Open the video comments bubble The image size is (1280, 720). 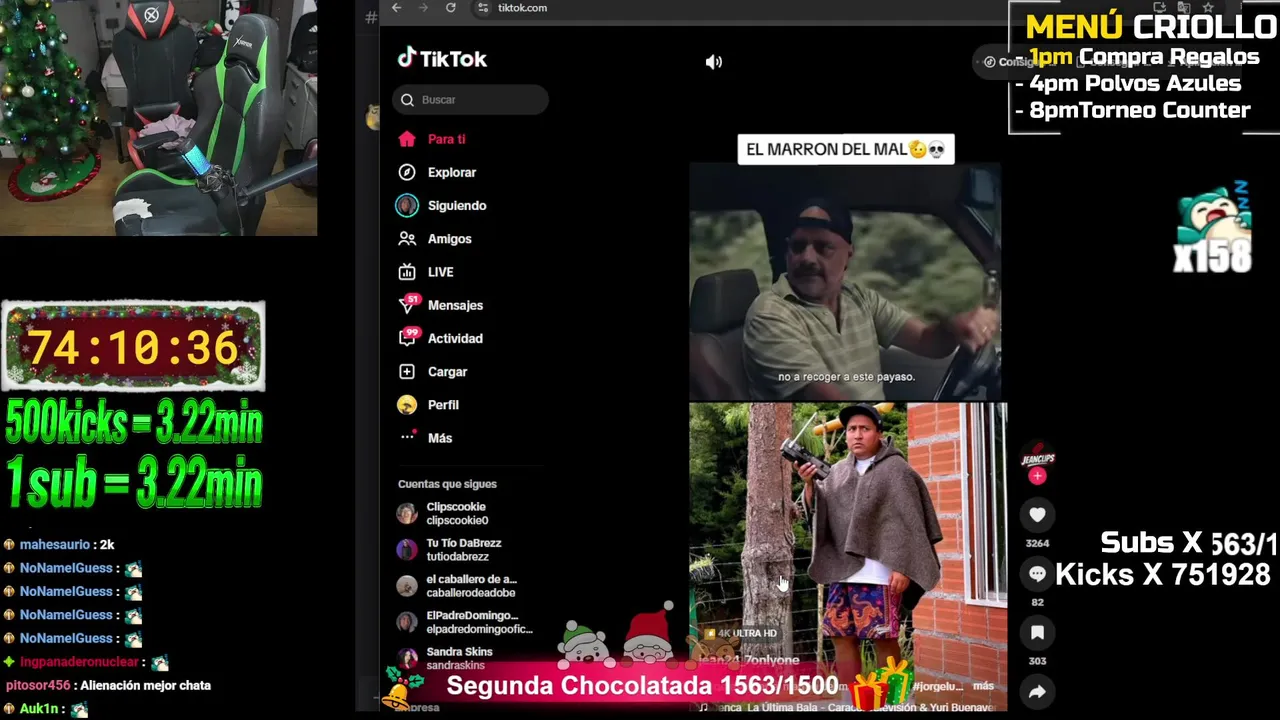click(x=1037, y=574)
